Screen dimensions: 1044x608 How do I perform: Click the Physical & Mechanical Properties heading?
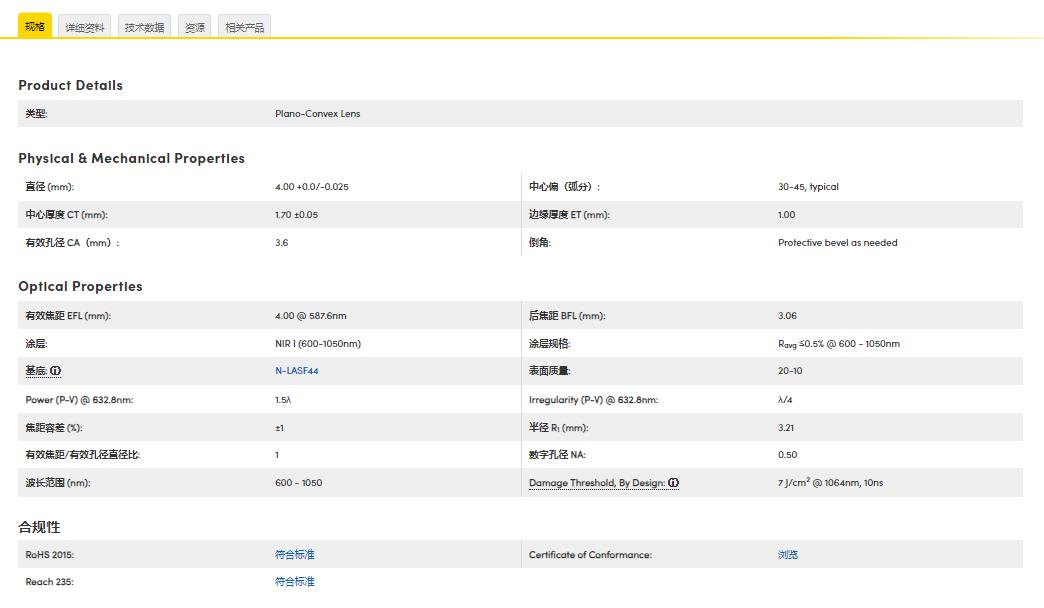131,159
